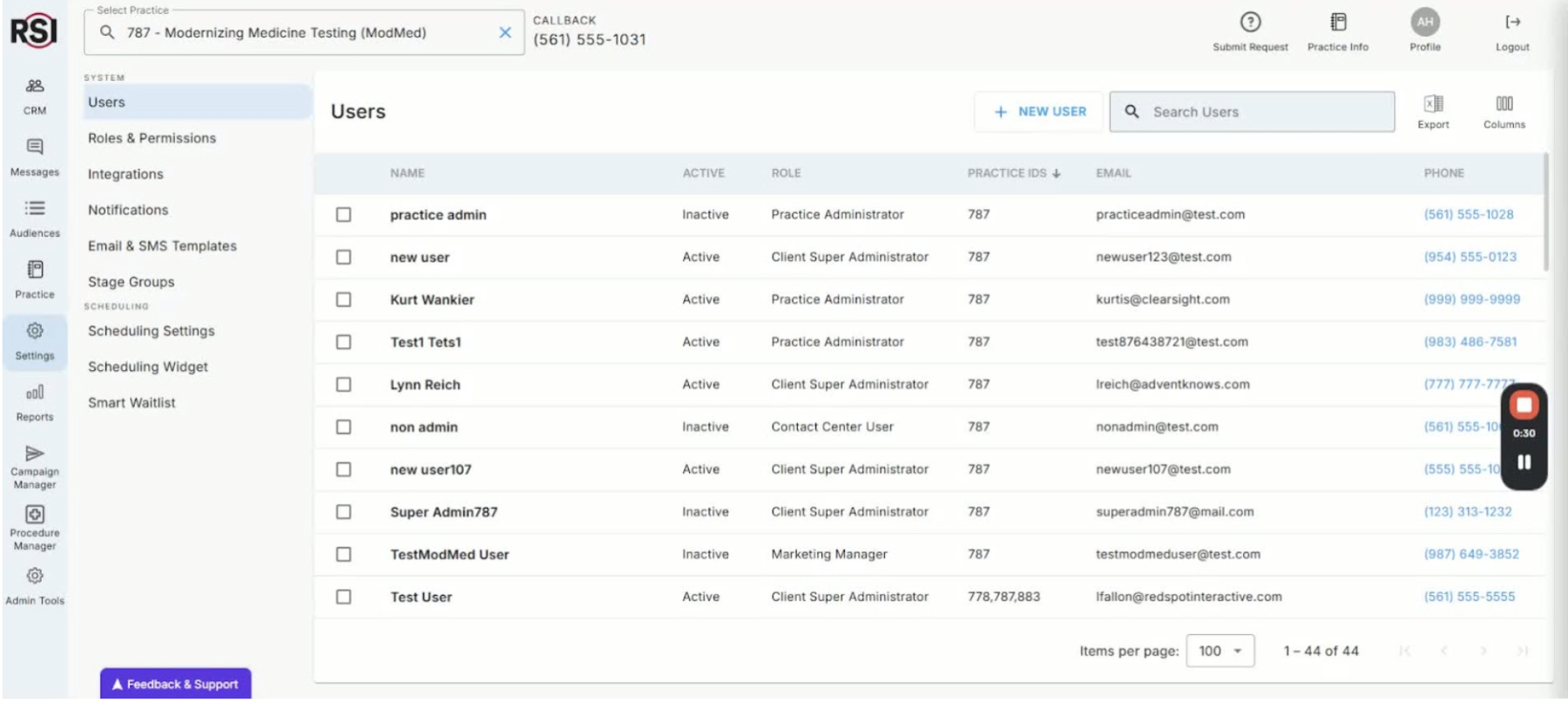Export users to spreadsheet
Viewport: 1568px width, 702px height.
click(1433, 105)
